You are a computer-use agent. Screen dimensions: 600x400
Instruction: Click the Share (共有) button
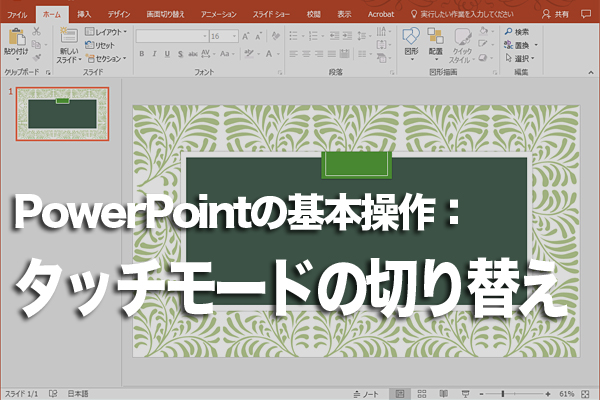555,14
